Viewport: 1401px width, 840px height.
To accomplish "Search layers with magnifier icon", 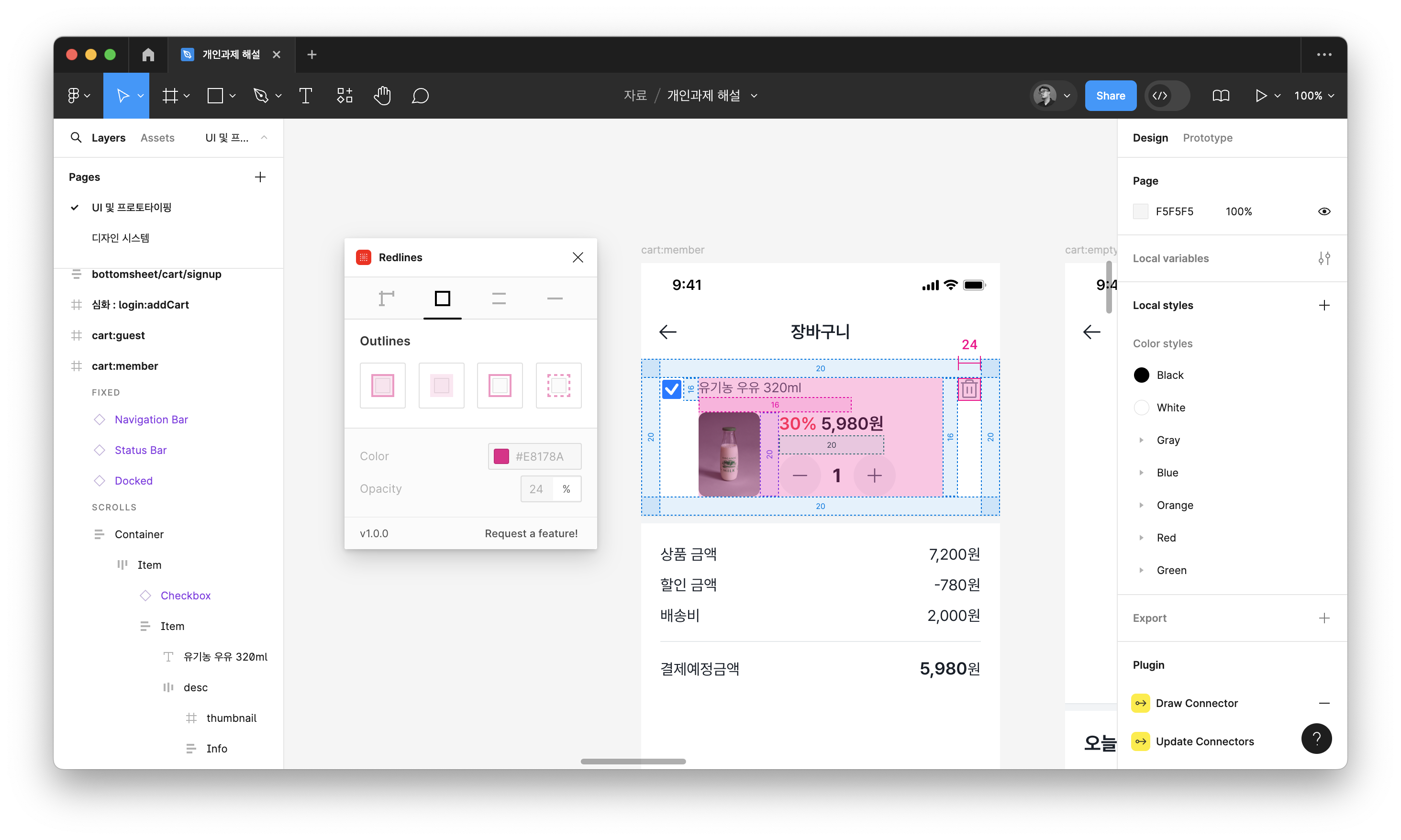I will pos(76,138).
